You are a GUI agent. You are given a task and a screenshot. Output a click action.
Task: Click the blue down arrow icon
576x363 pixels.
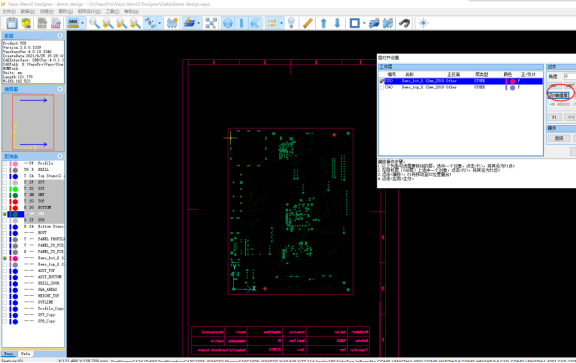coord(337,23)
